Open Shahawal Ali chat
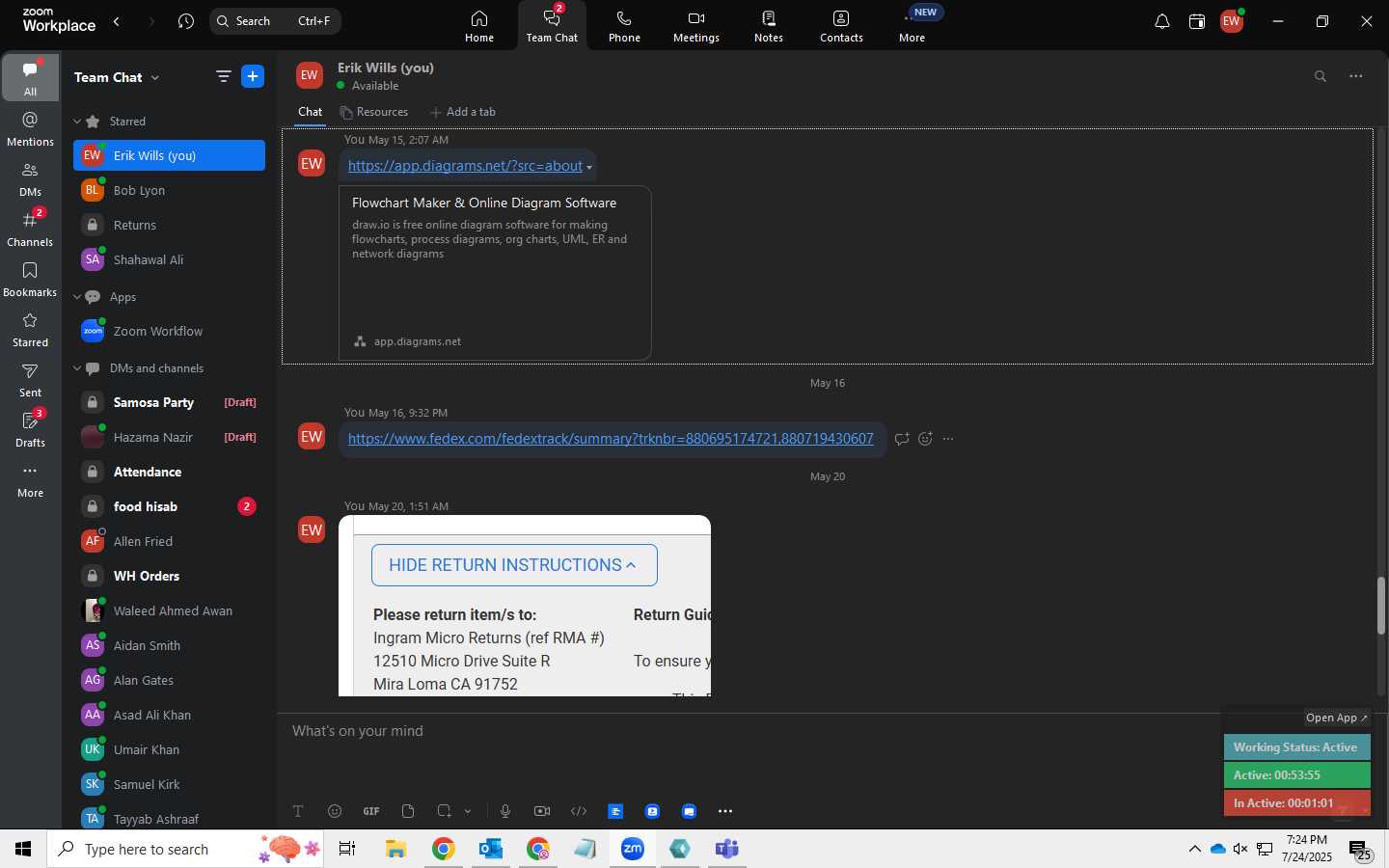1389x868 pixels. click(x=169, y=259)
